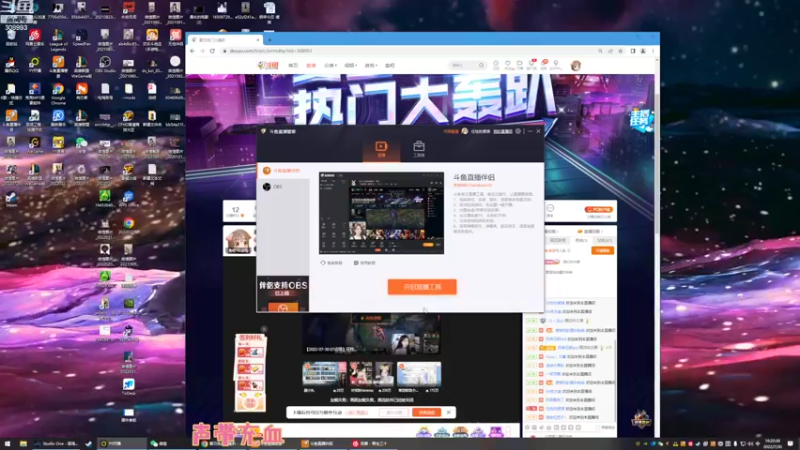
Task: Open the Windows Start menu
Action: 7,444
